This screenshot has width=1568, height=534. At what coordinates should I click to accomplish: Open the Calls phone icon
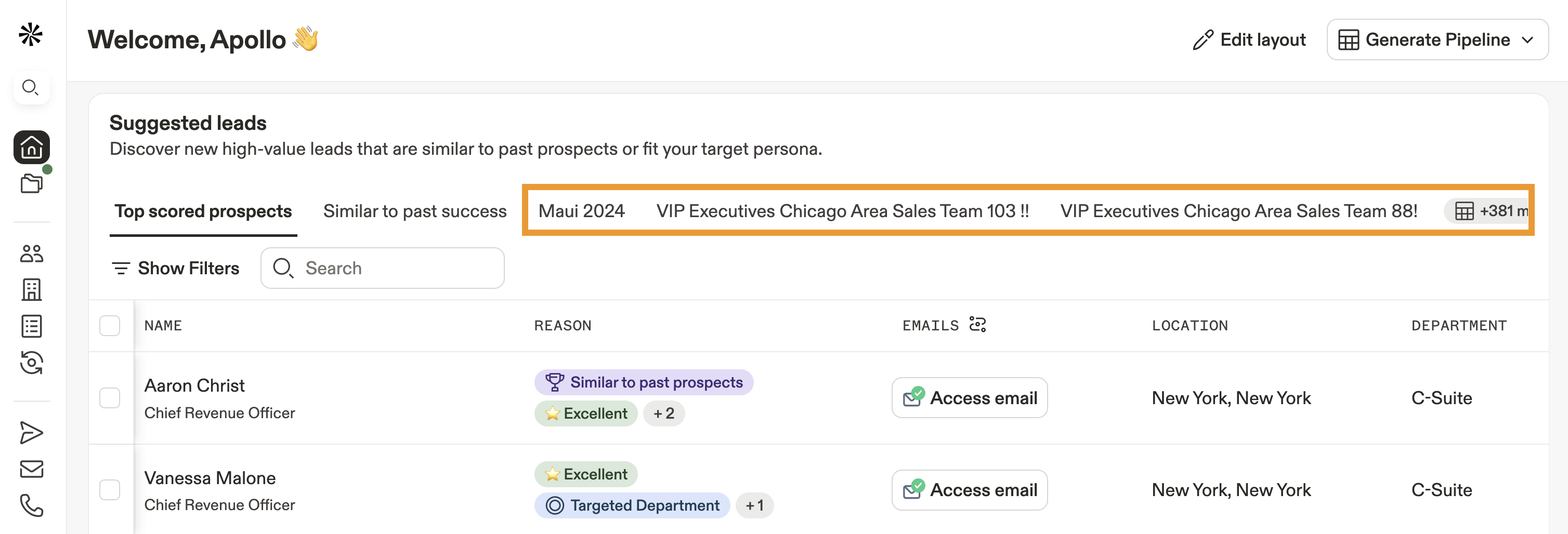pos(32,505)
